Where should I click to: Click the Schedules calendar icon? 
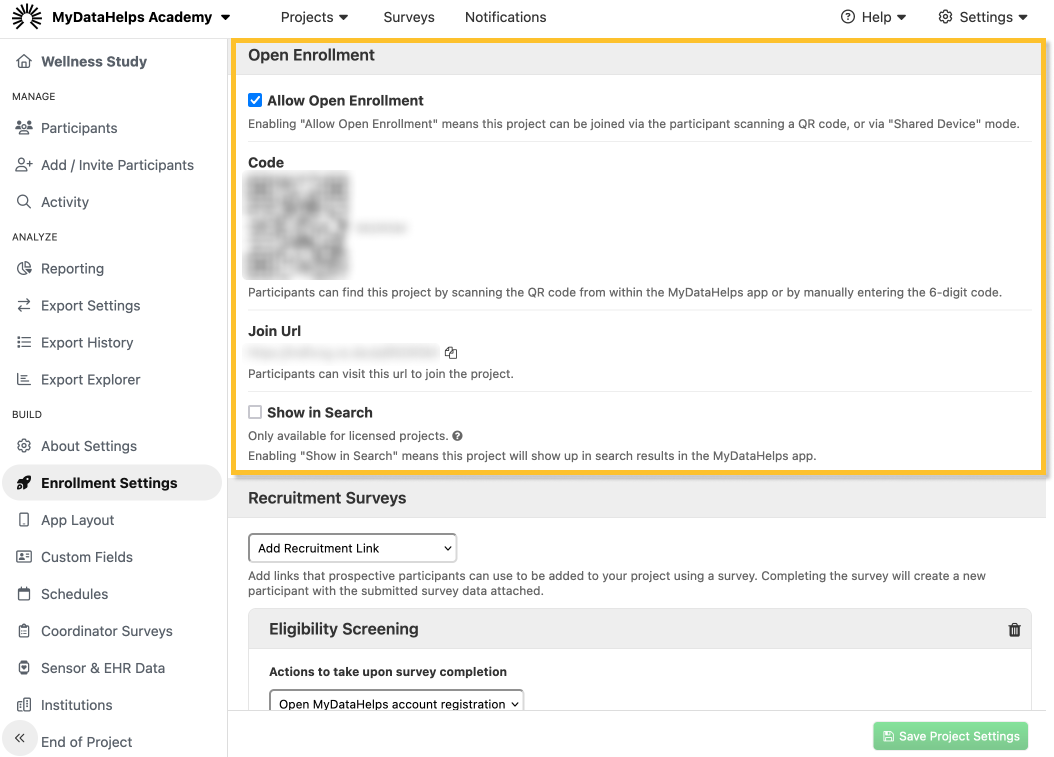pos(24,594)
